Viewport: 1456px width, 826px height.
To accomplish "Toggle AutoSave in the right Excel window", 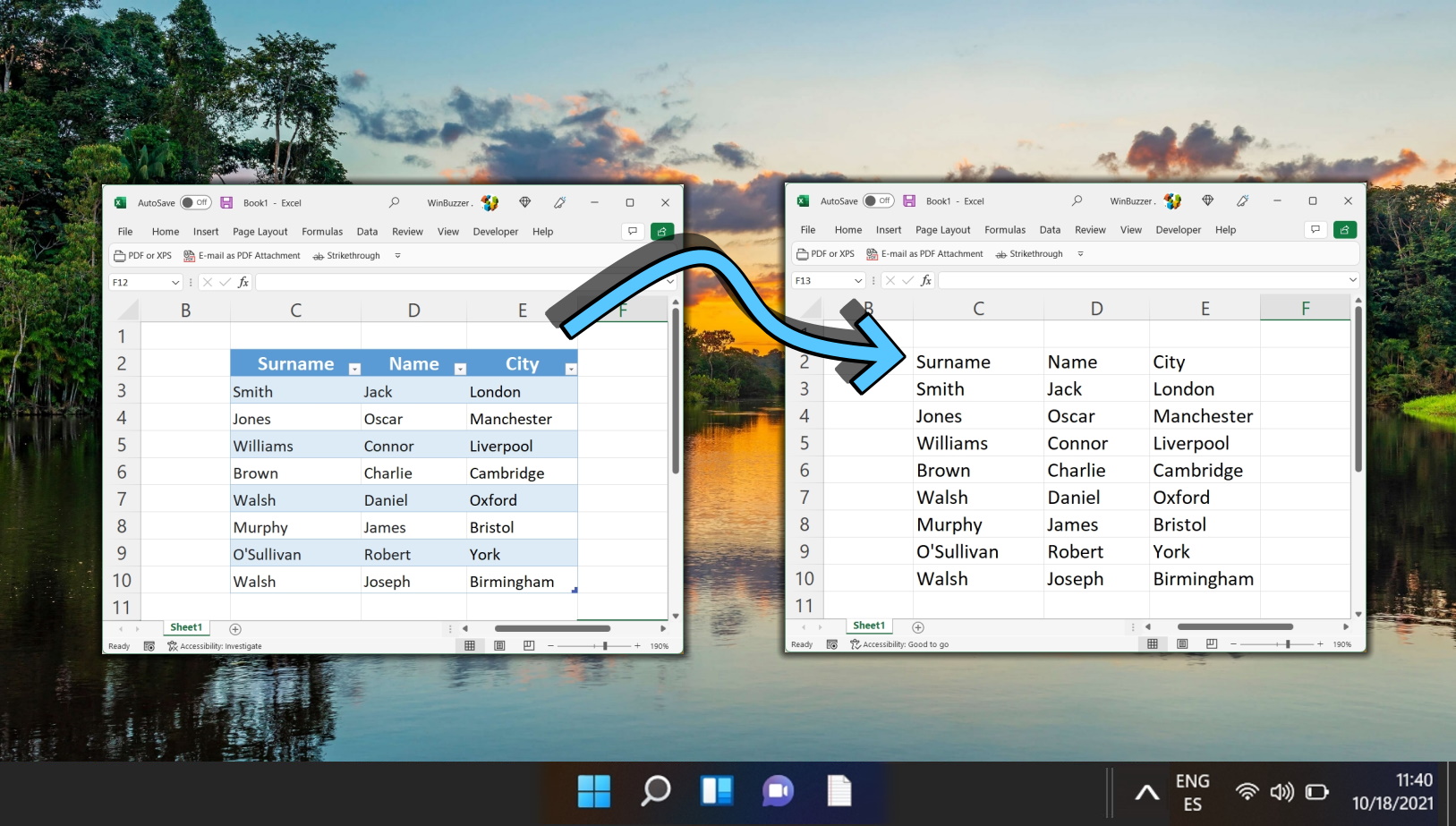I will [877, 201].
